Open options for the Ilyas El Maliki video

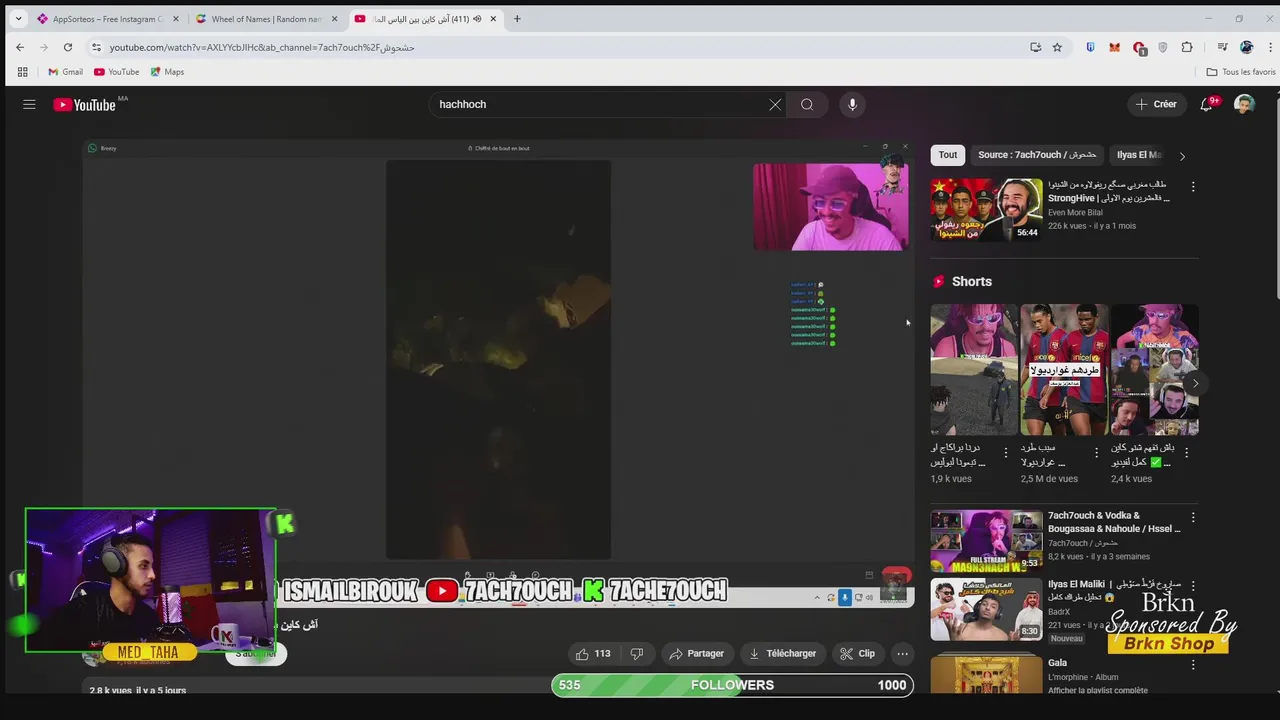(x=1192, y=586)
